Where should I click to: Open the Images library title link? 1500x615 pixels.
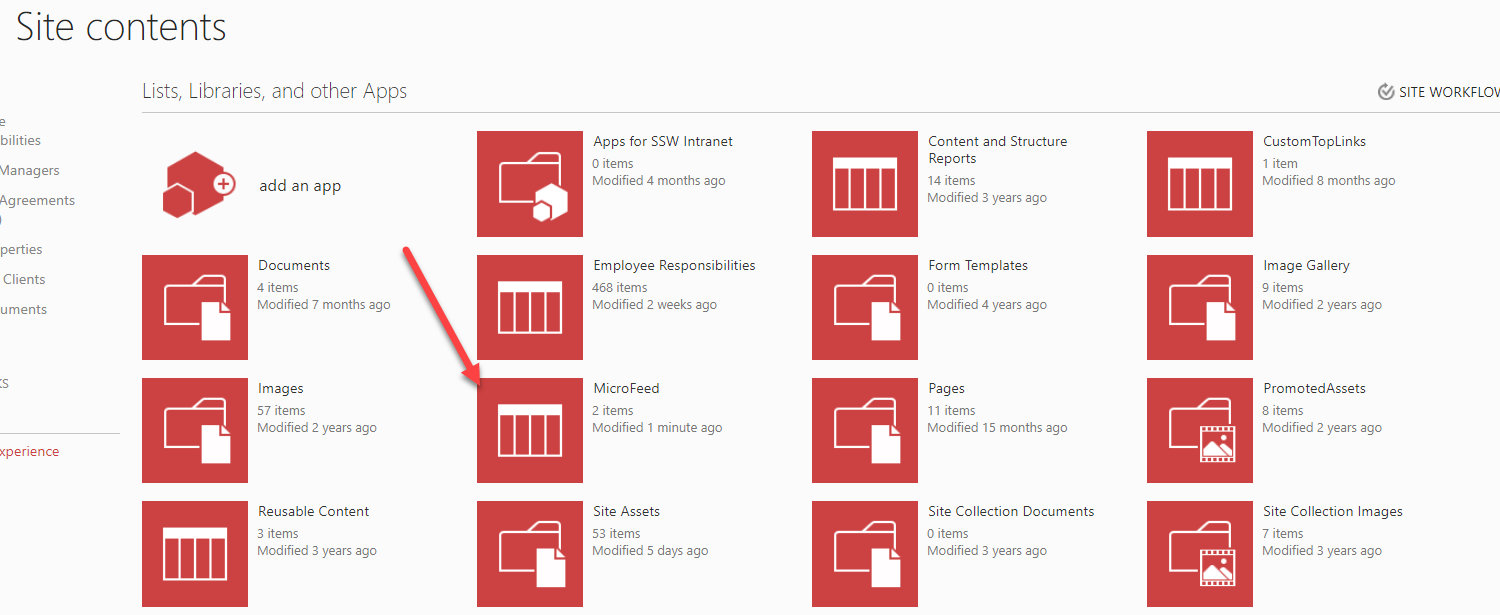(x=280, y=388)
